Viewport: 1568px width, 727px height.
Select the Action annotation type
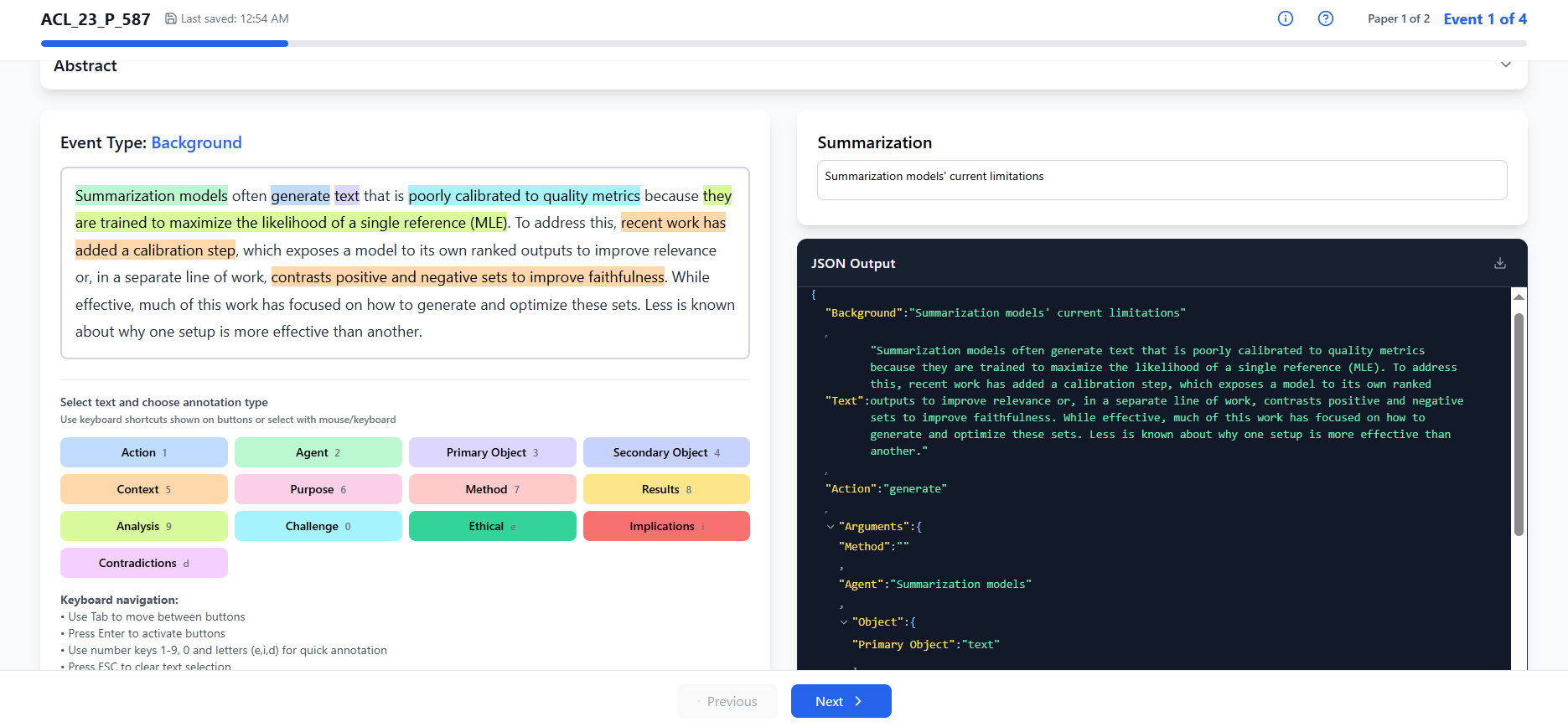coord(143,452)
